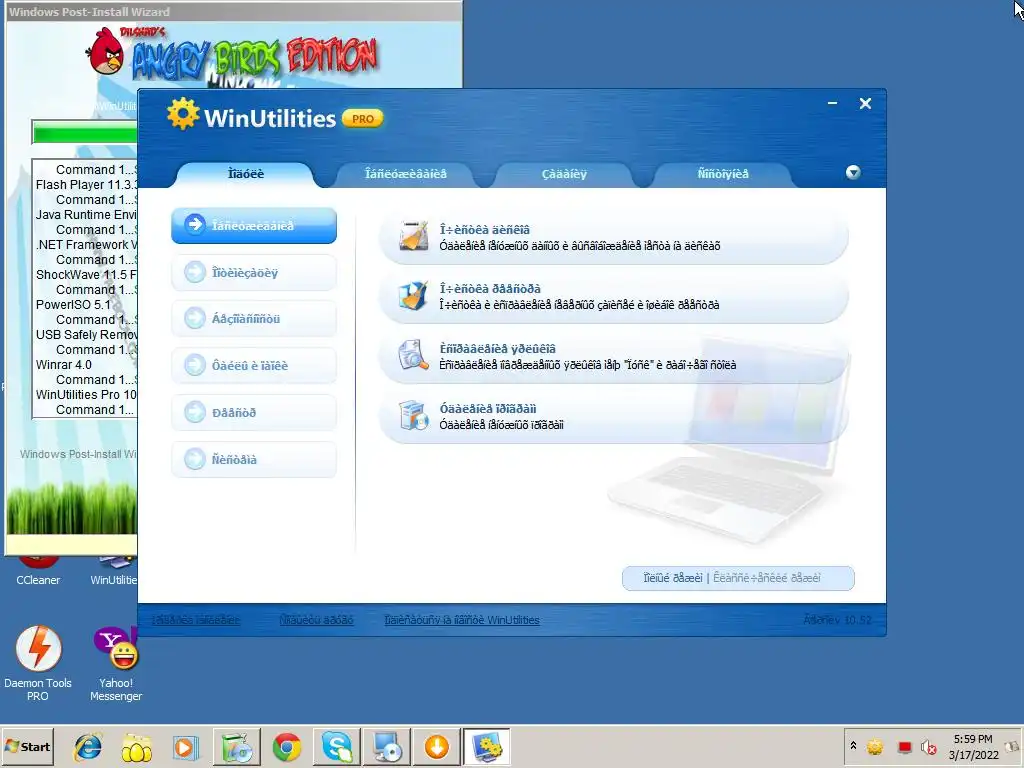
Task: Open the shortcut fixer item with magnifier icon
Action: 613,357
